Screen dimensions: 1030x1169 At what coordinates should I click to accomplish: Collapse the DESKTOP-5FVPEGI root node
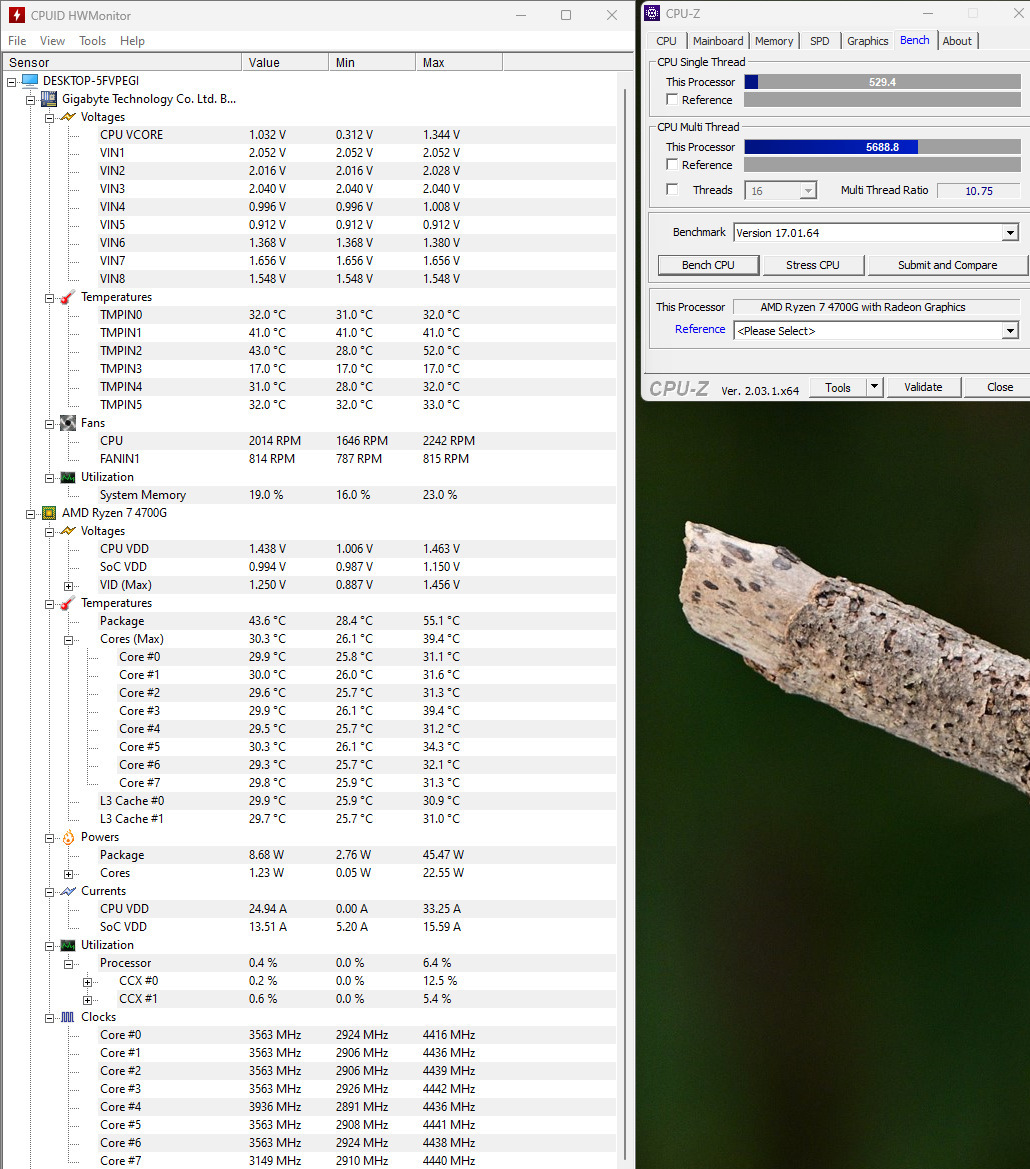click(x=12, y=81)
